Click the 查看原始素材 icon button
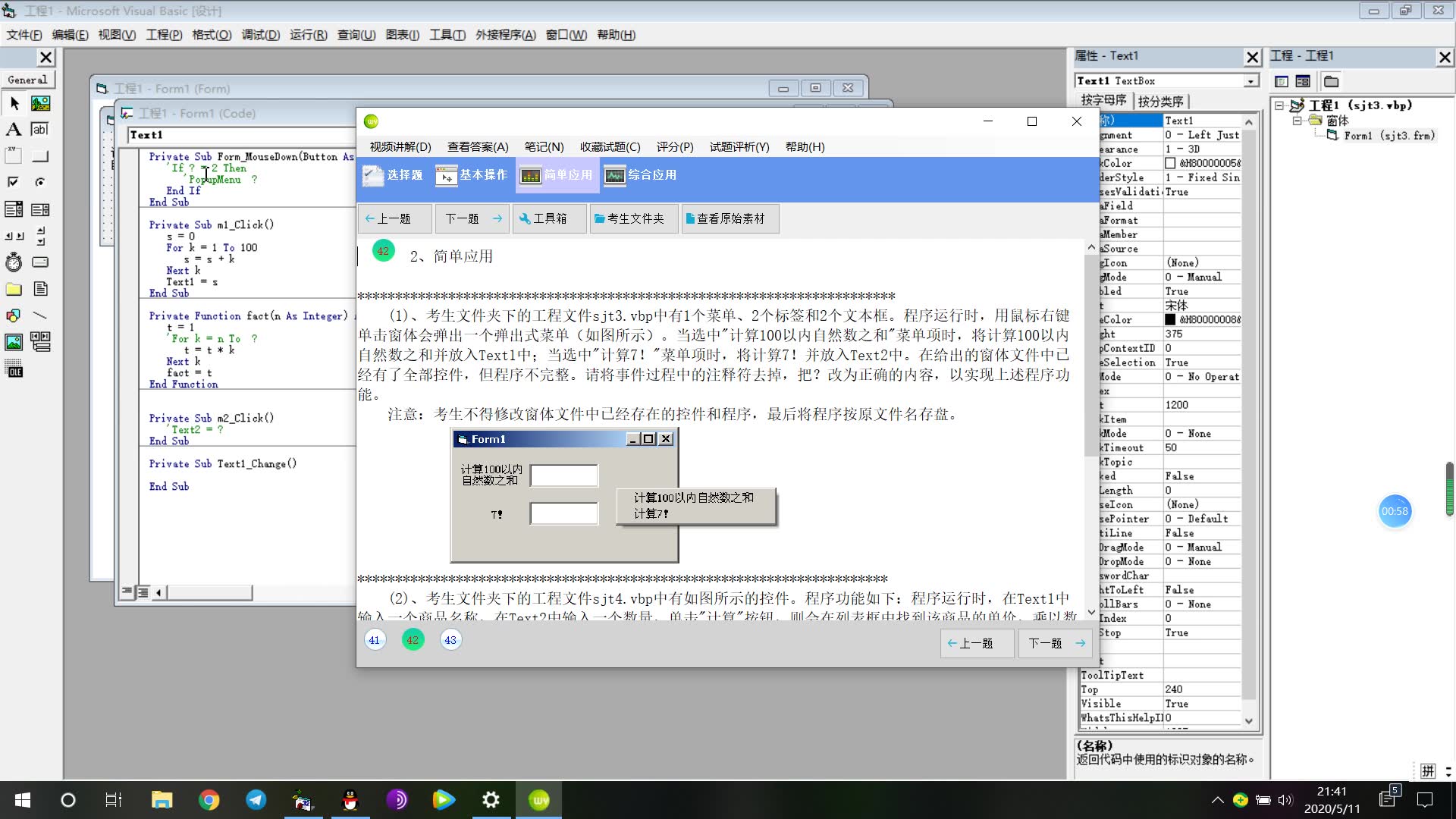Image resolution: width=1456 pixels, height=819 pixels. point(729,218)
